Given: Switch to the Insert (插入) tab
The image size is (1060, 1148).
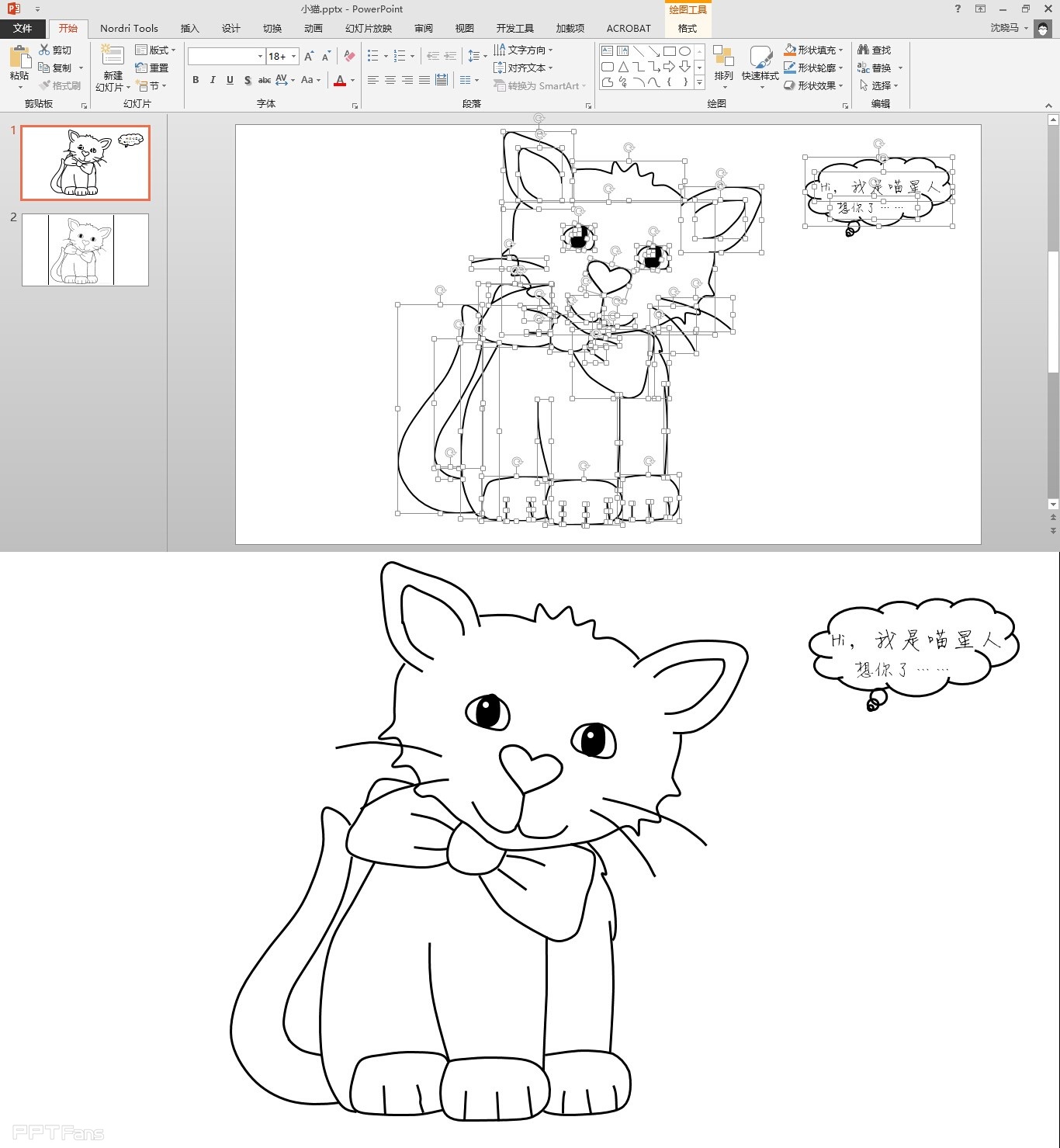Looking at the screenshot, I should 189,29.
